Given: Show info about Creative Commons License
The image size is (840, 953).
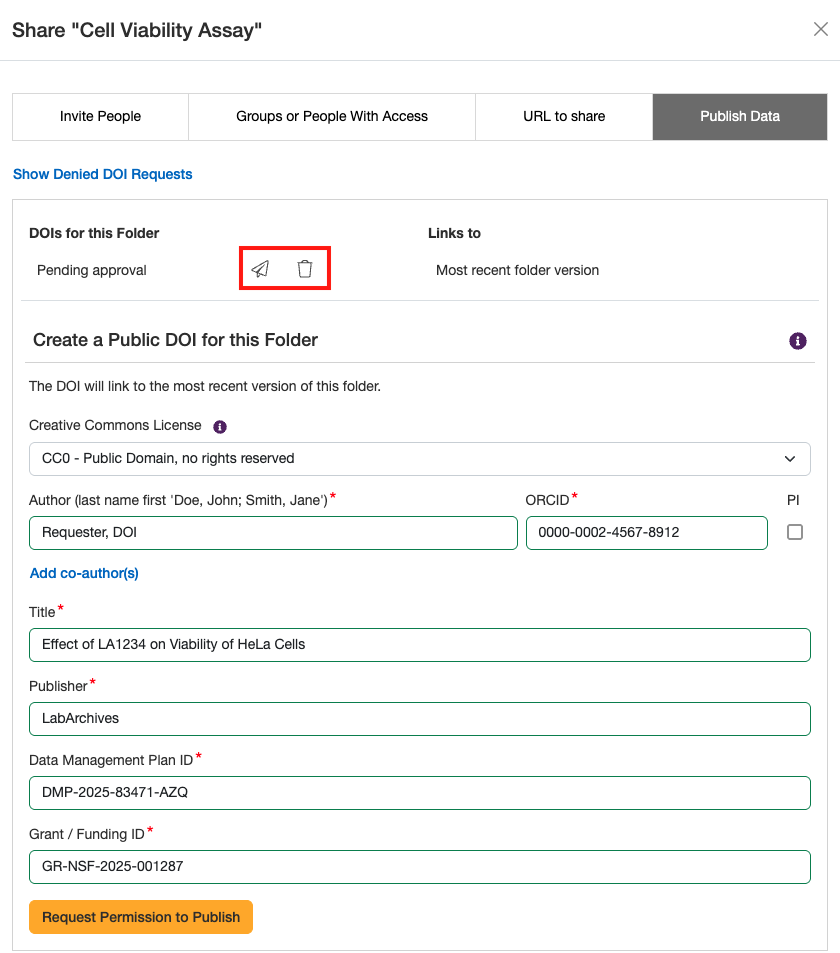Looking at the screenshot, I should pyautogui.click(x=219, y=426).
